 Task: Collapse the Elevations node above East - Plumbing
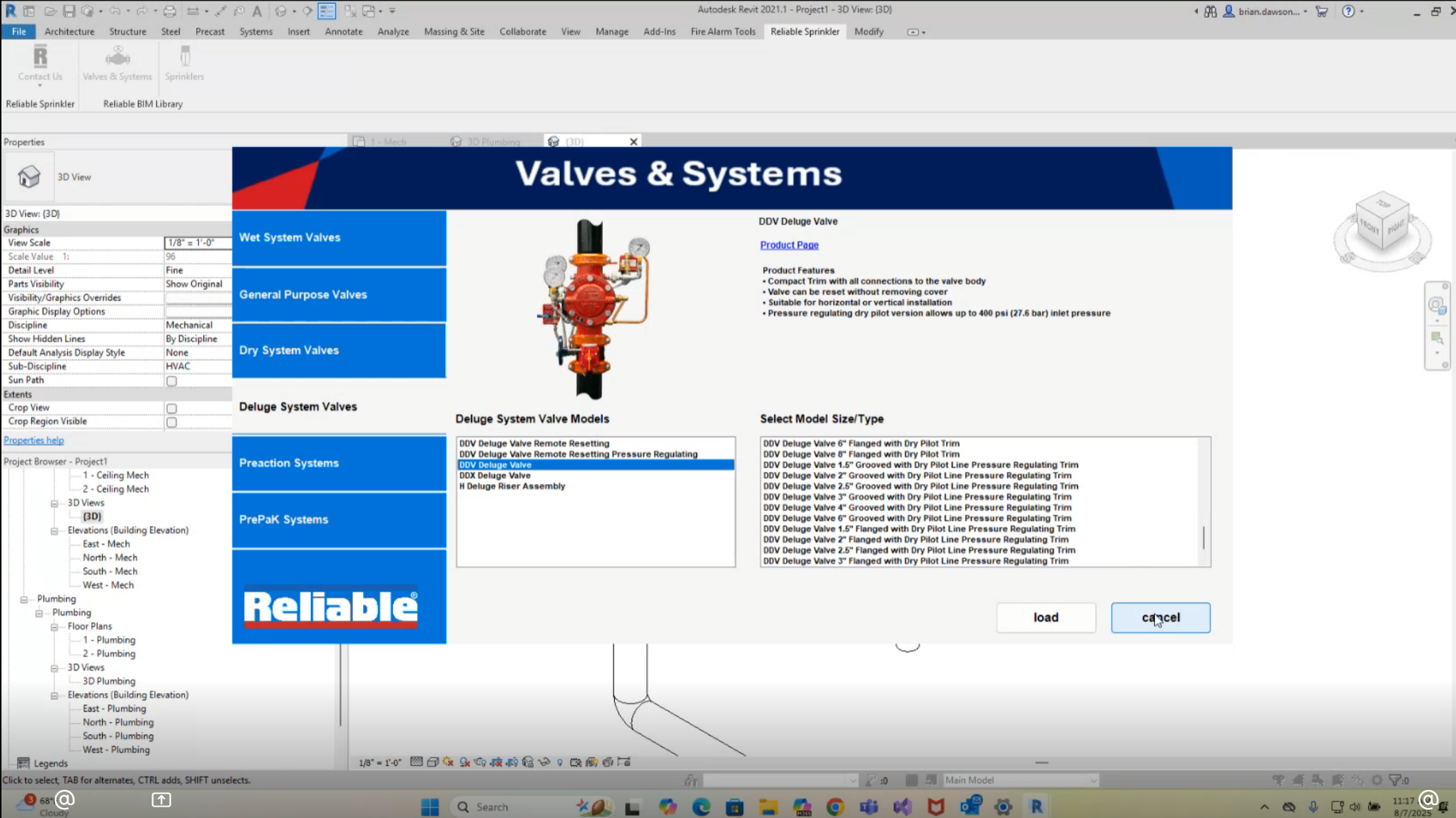click(x=54, y=695)
